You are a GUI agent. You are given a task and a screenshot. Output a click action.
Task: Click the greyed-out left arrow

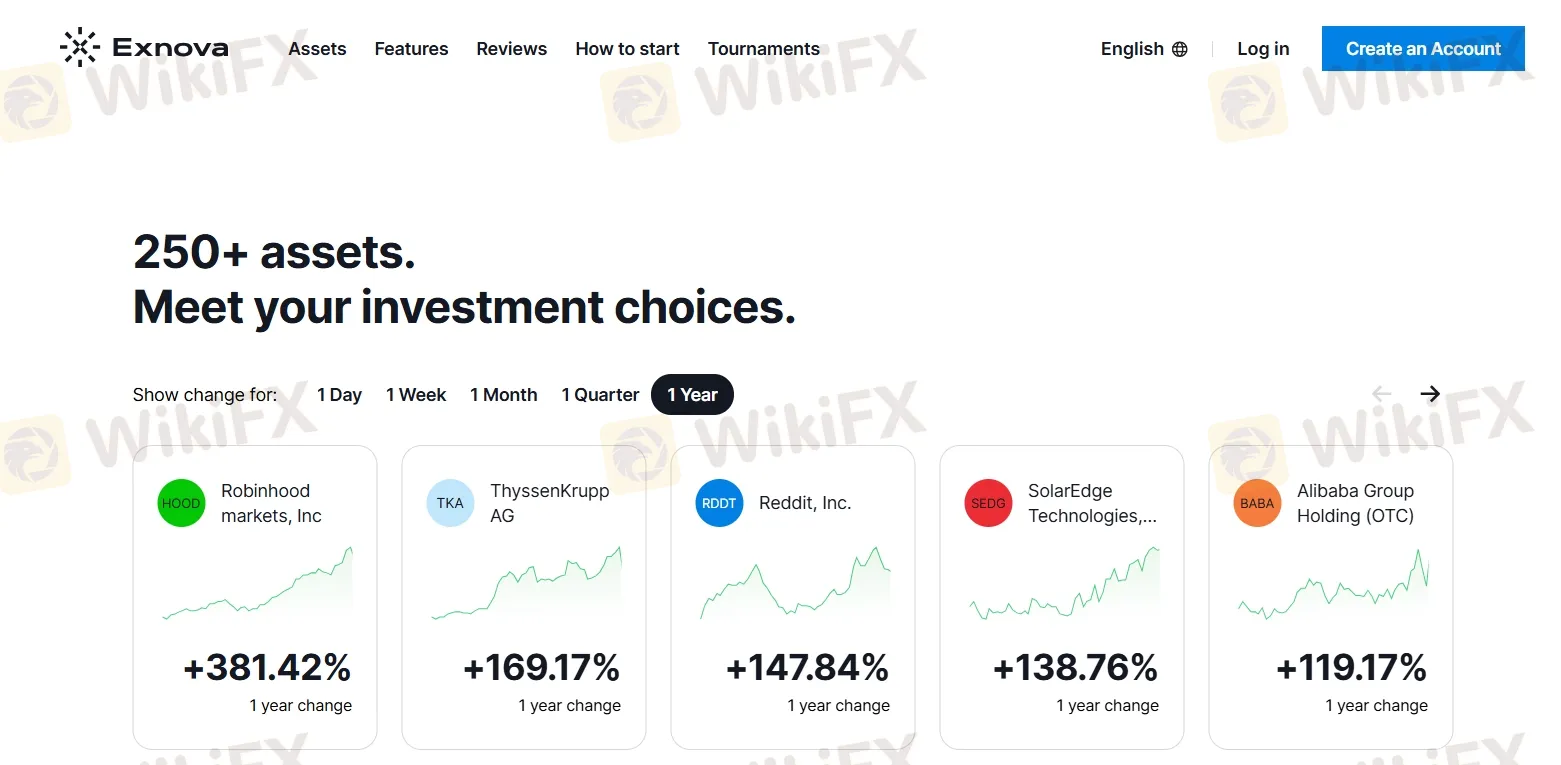(x=1382, y=394)
